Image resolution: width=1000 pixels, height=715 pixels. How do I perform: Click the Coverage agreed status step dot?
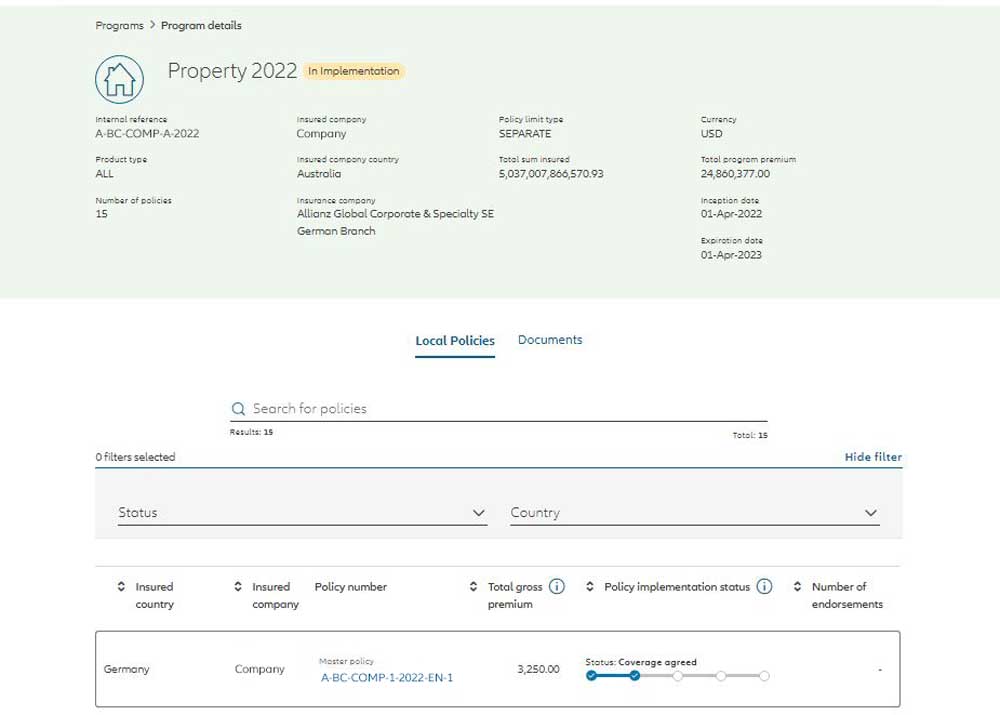[635, 675]
